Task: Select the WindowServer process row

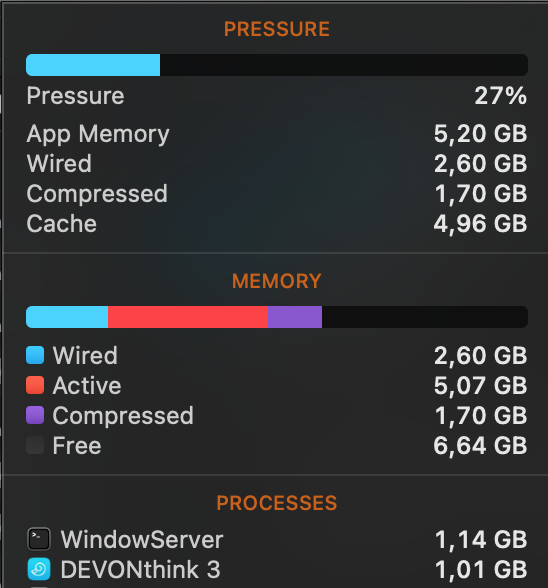Action: [x=277, y=539]
